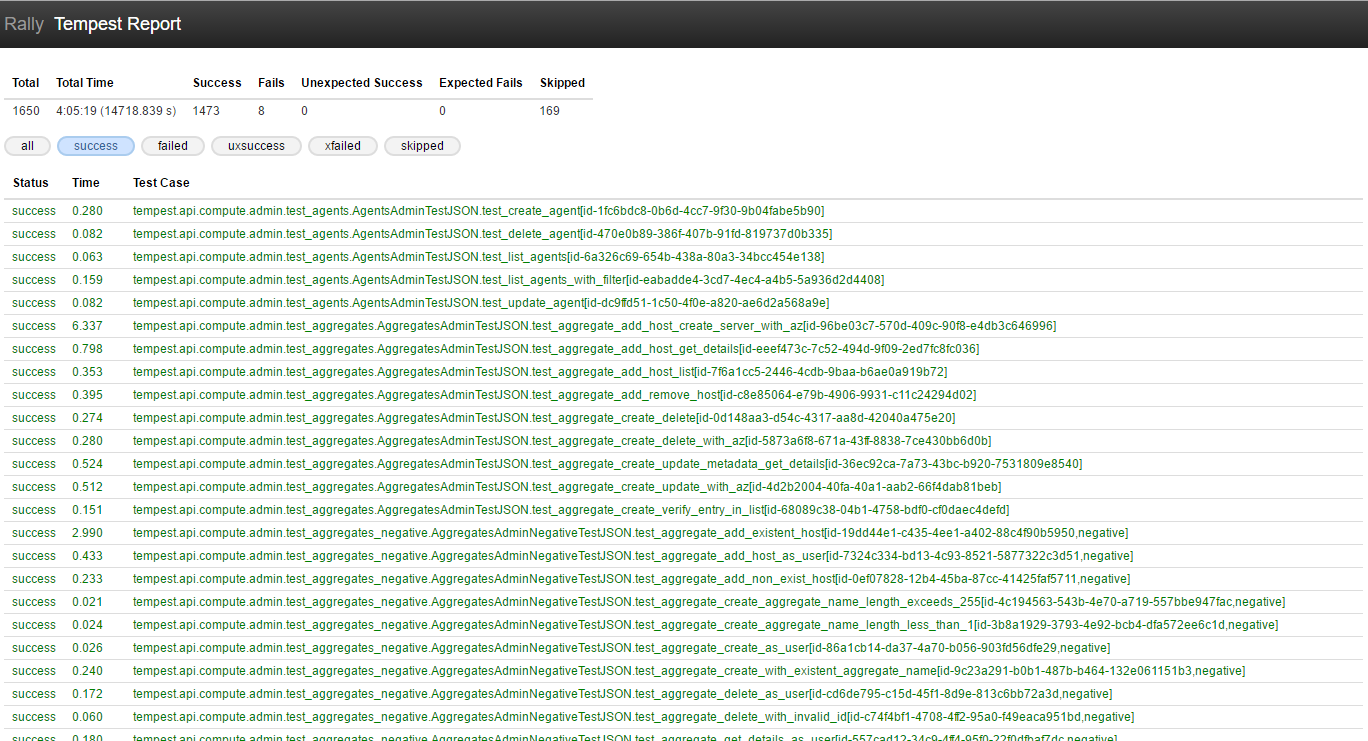Click the 6.337 time value
The image size is (1368, 741).
(87, 326)
